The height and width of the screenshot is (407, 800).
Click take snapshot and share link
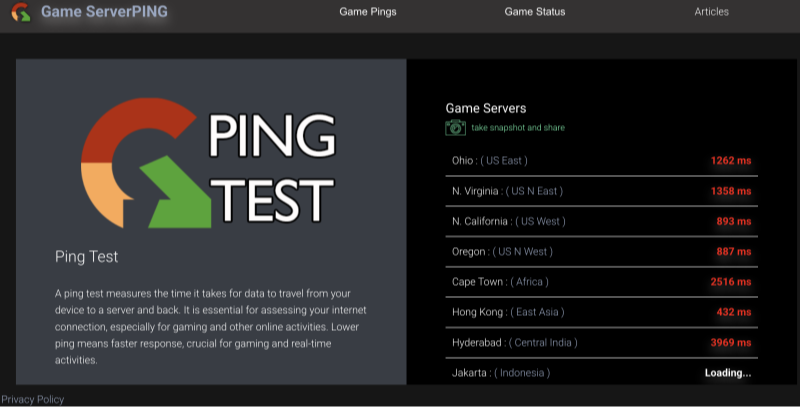point(518,128)
